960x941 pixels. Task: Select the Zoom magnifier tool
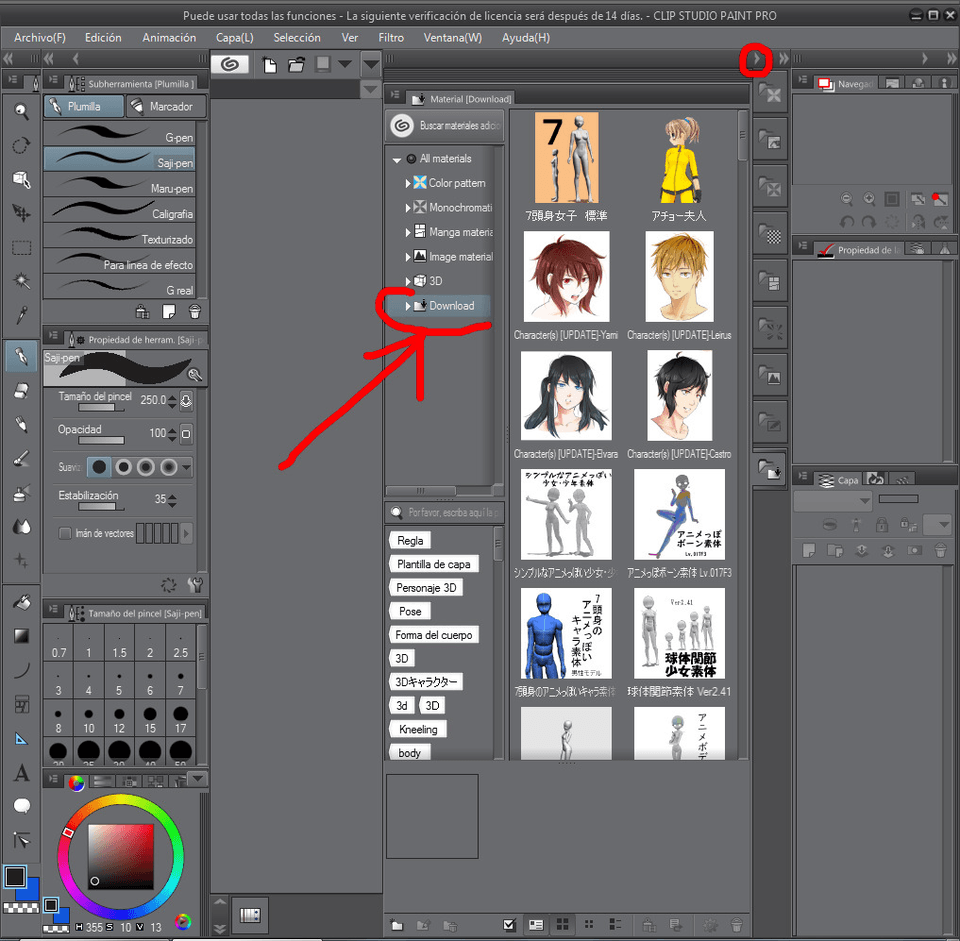[21, 111]
